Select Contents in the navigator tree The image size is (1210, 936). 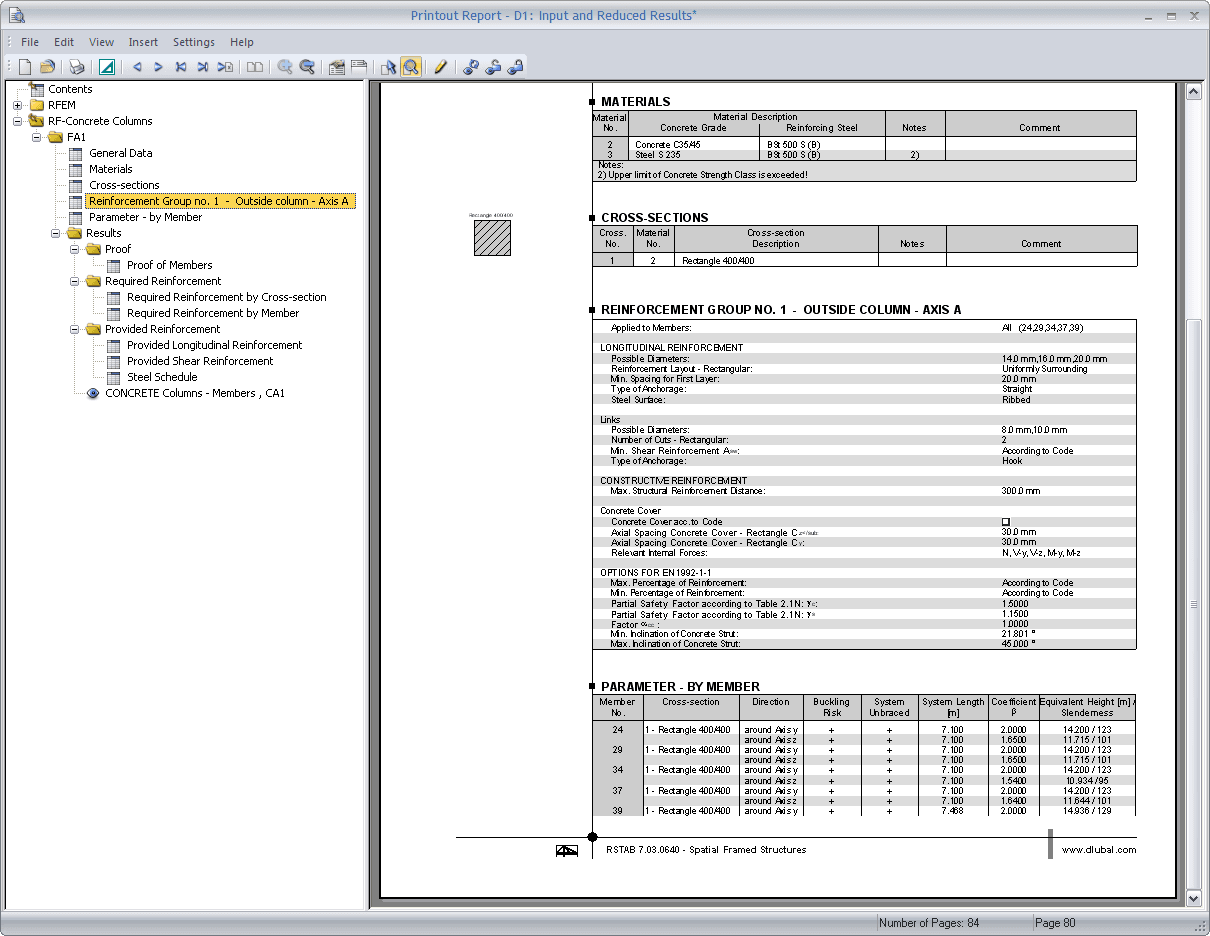pos(70,89)
